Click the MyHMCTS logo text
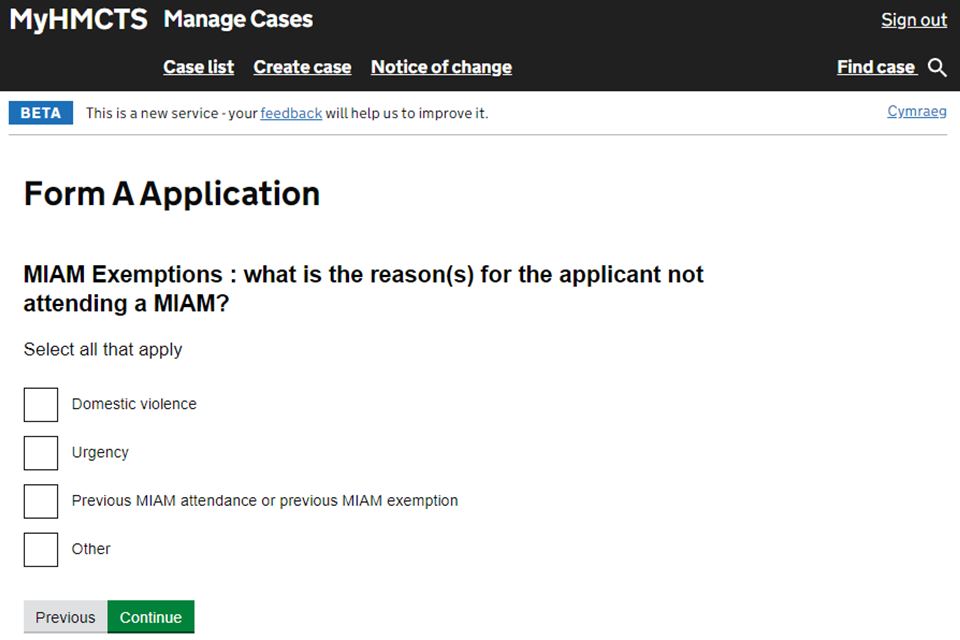The width and height of the screenshot is (960, 640). coord(78,19)
